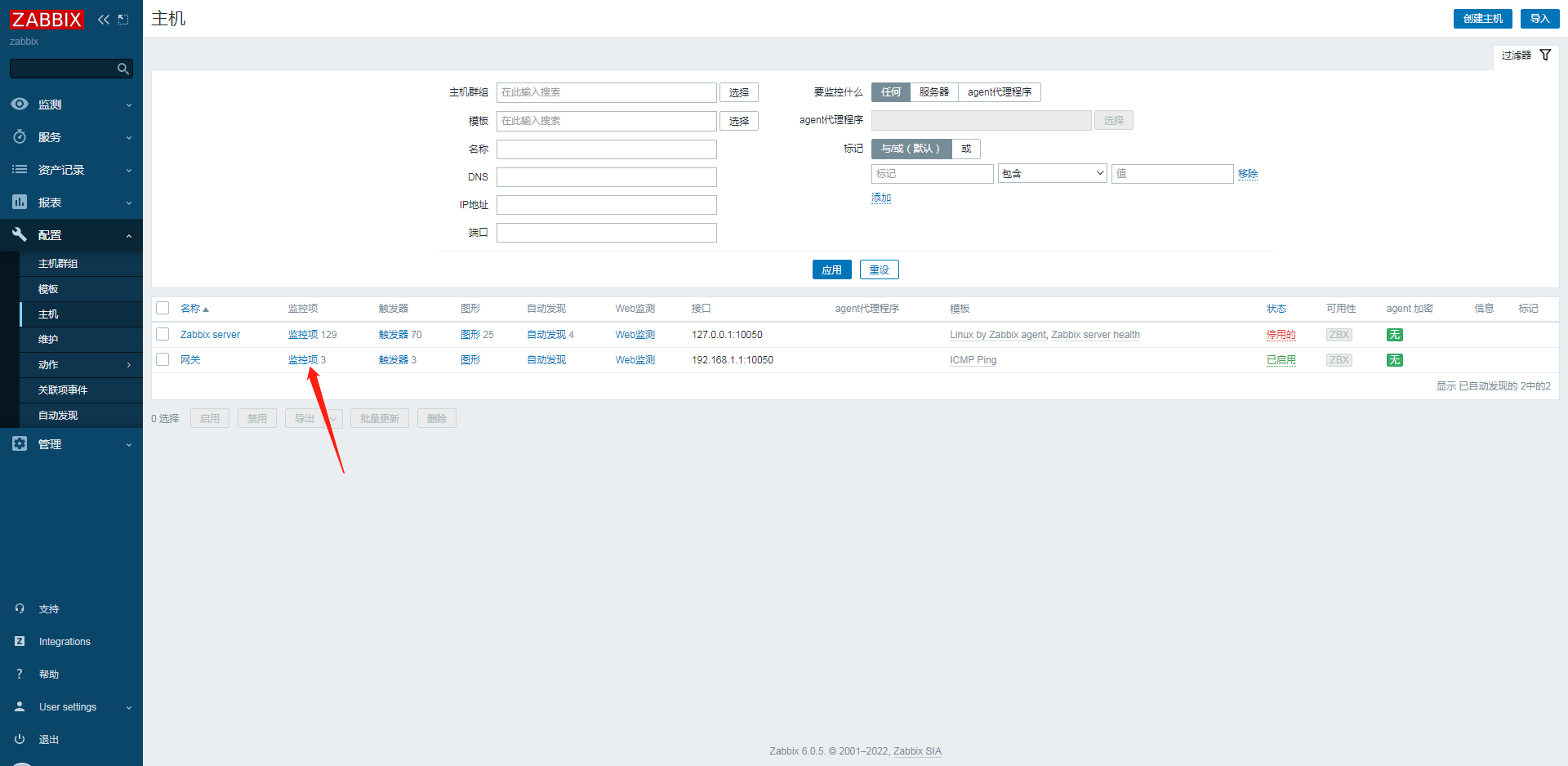Click the gear icon for 管理
Screen dimensions: 1568x766
tap(20, 443)
